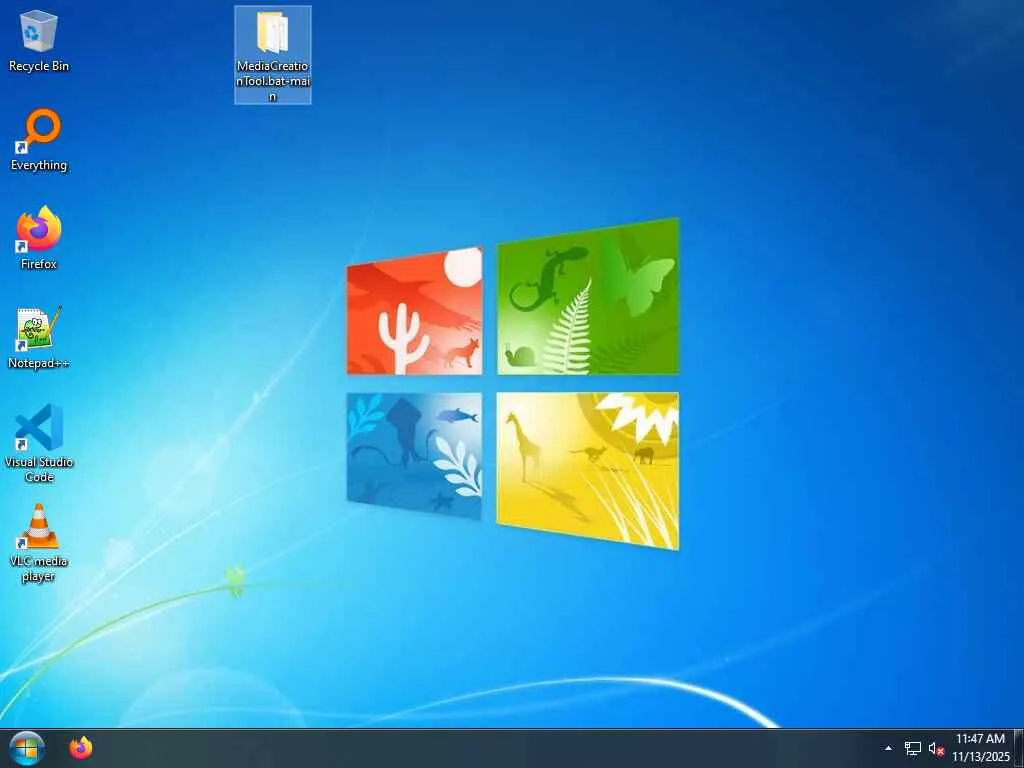Image resolution: width=1024 pixels, height=768 pixels.
Task: Click the muted volume tray icon
Action: (x=936, y=748)
